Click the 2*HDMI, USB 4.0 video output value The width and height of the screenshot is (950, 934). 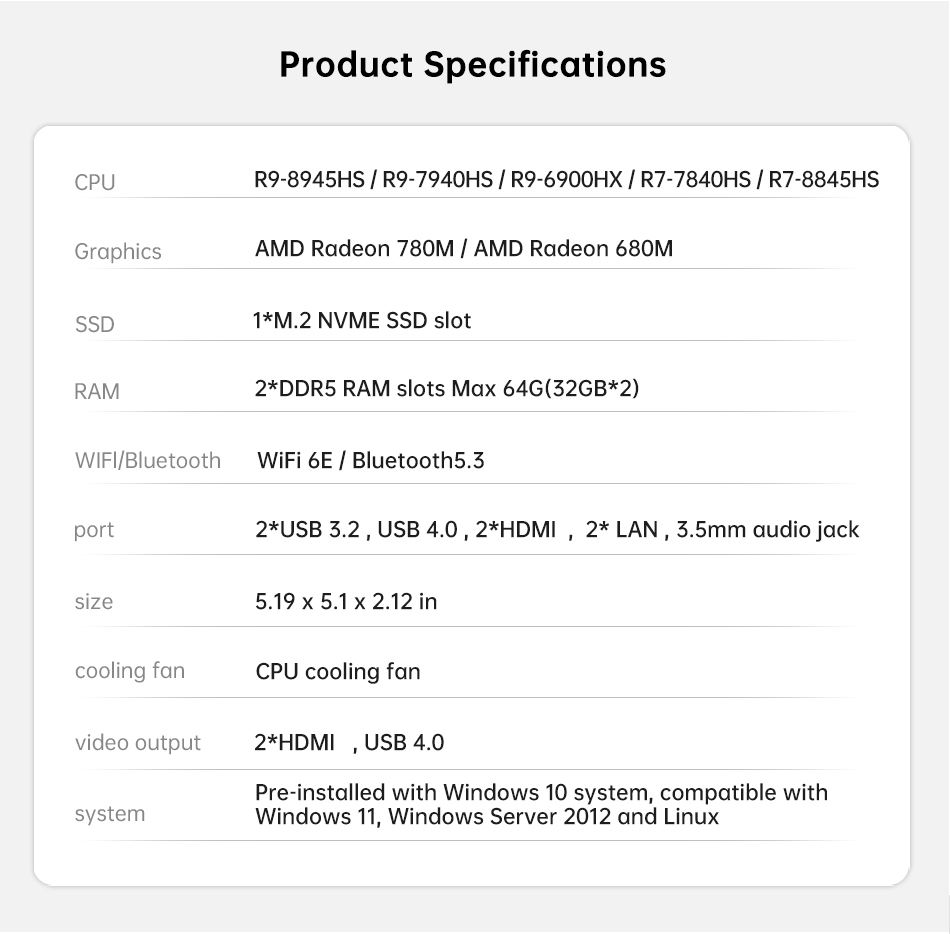point(349,743)
